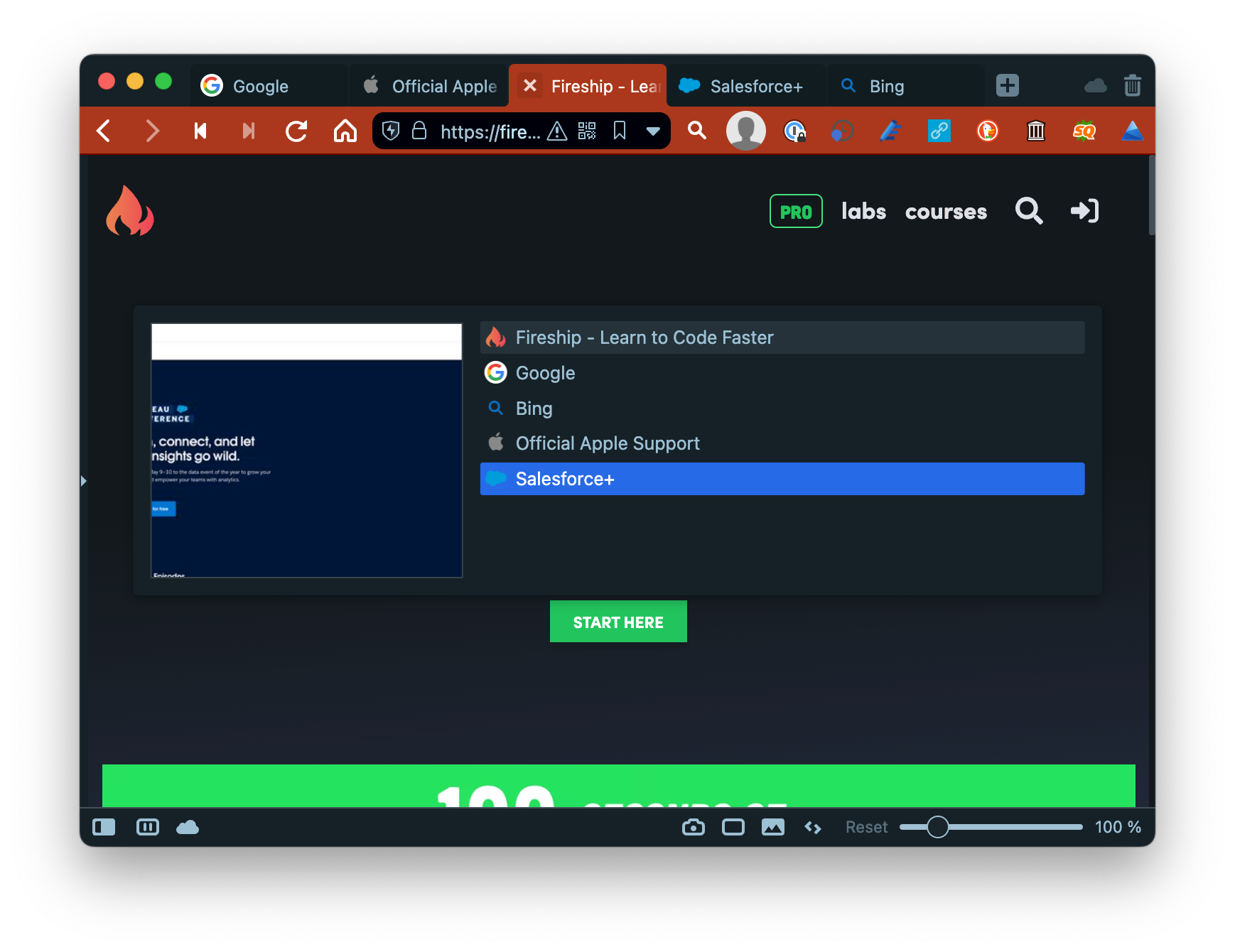Viewport: 1235px width, 952px height.
Task: Click the SQ extension icon
Action: [1084, 131]
